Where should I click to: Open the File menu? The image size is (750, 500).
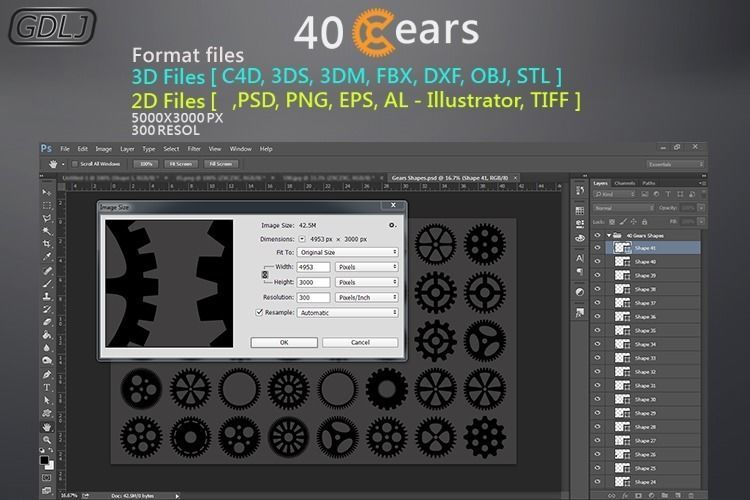pos(65,149)
